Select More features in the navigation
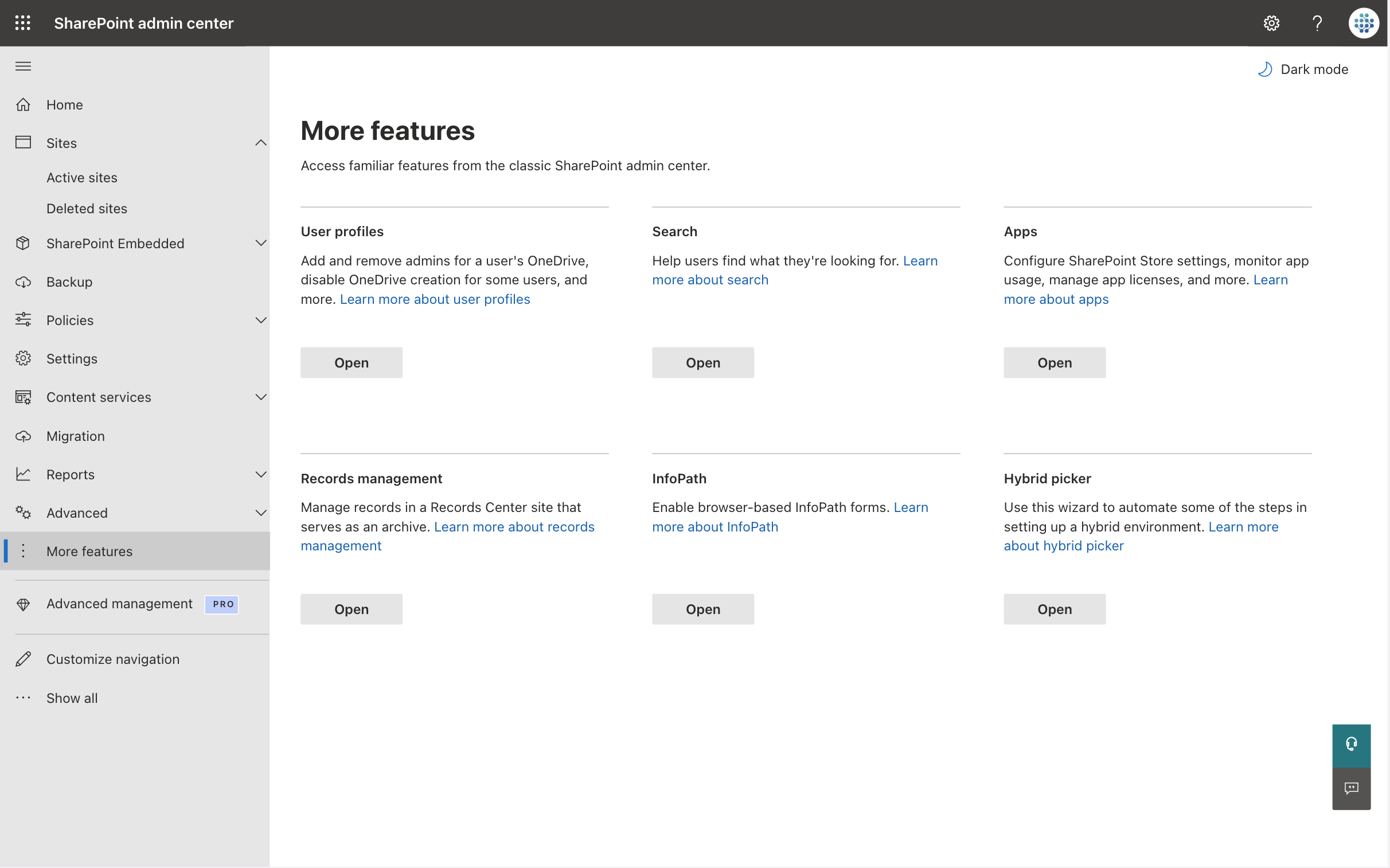 point(135,551)
